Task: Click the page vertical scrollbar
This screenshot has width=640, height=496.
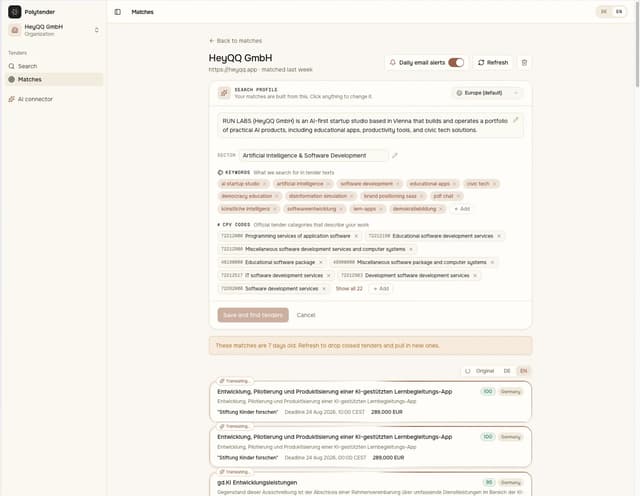Action: click(x=637, y=45)
